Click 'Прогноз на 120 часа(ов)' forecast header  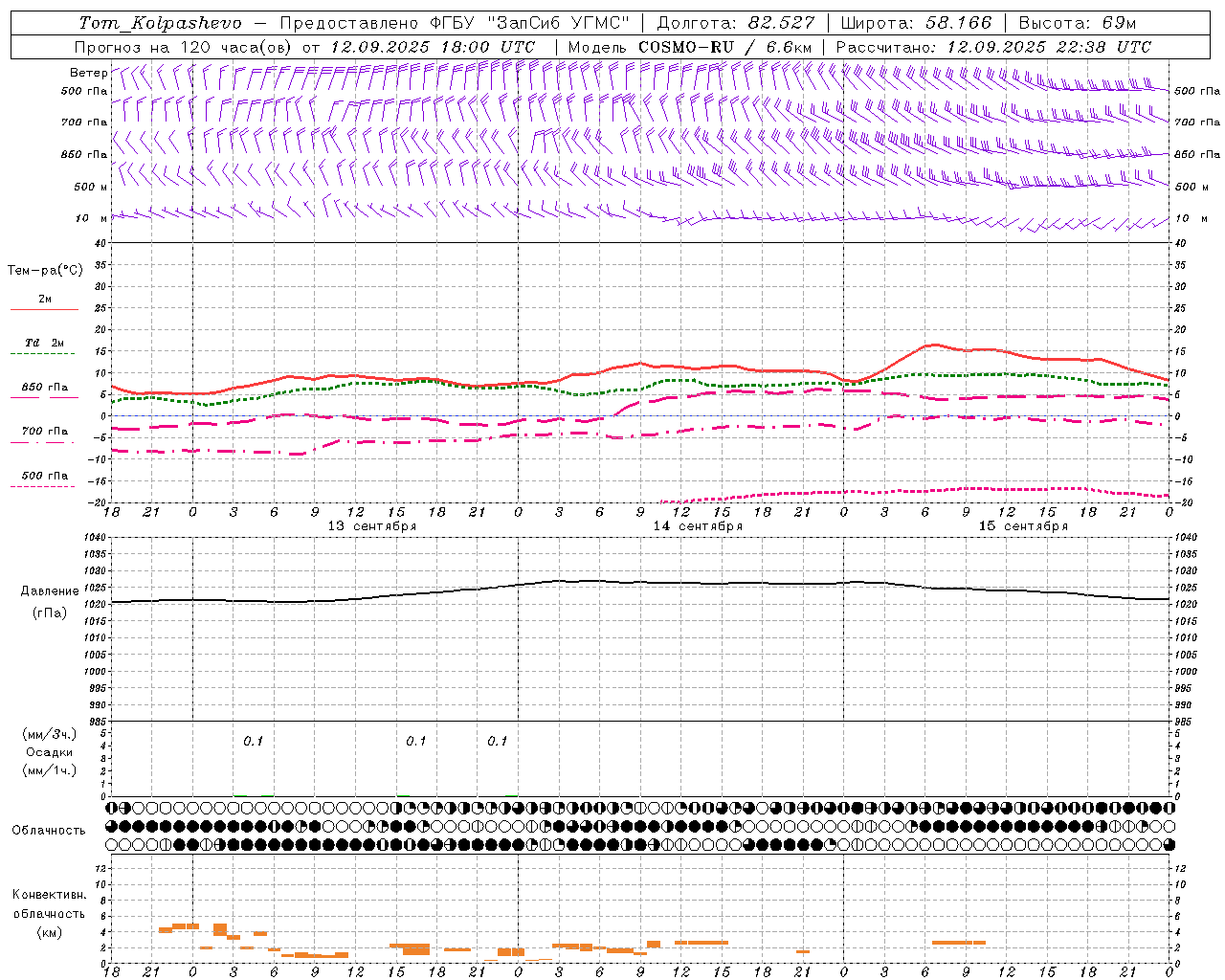tap(185, 47)
